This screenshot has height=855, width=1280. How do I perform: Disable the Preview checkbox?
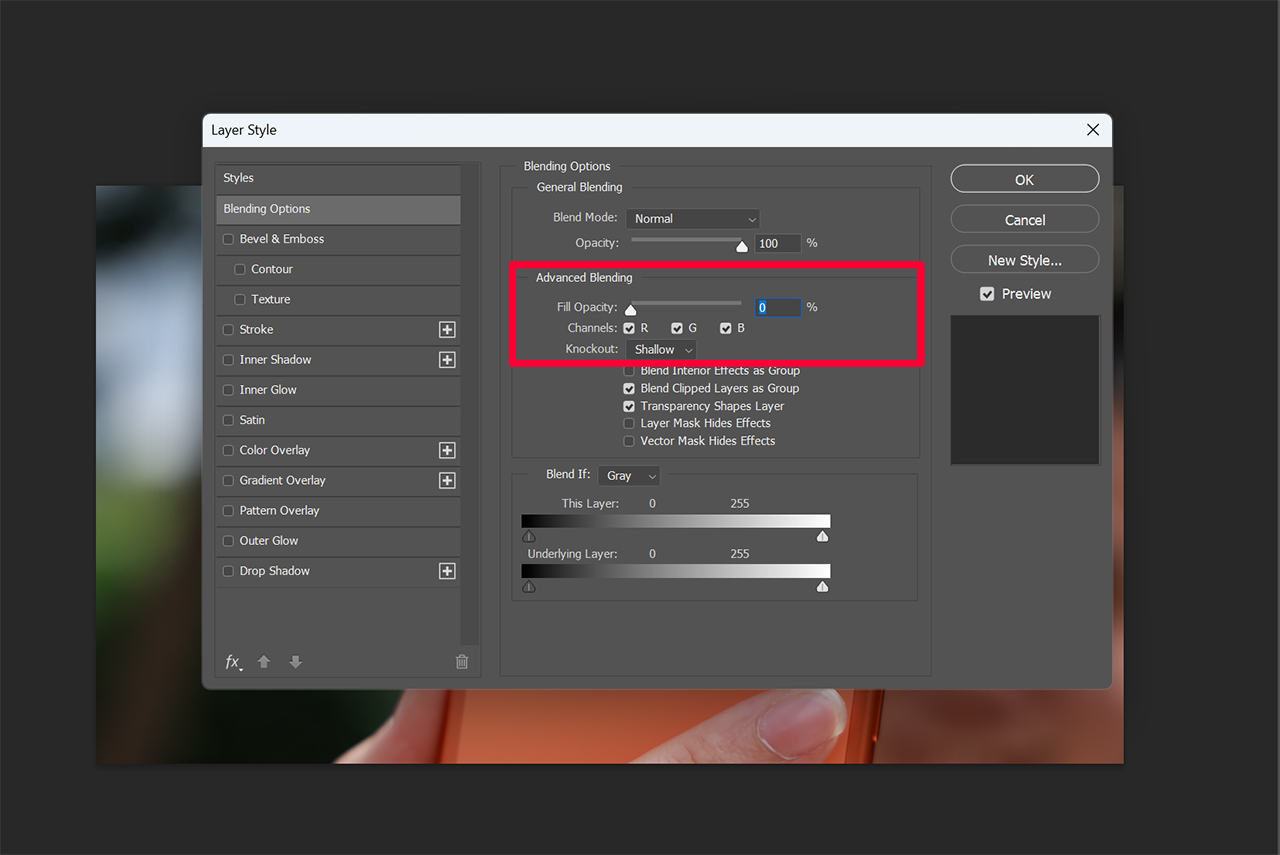pos(987,293)
